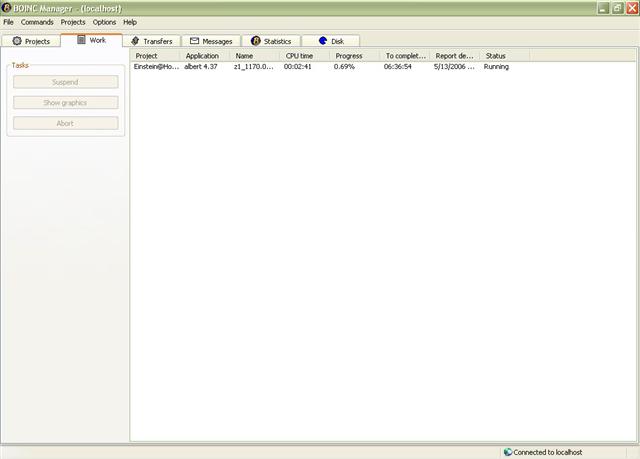The height and width of the screenshot is (459, 640).
Task: Click the Show graphics button
Action: [x=66, y=102]
